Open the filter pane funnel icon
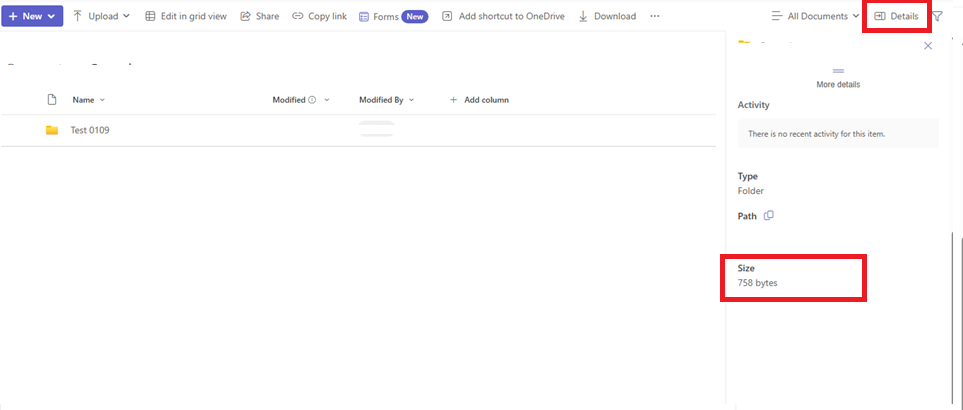Viewport: 963px width, 410px height. tap(937, 16)
